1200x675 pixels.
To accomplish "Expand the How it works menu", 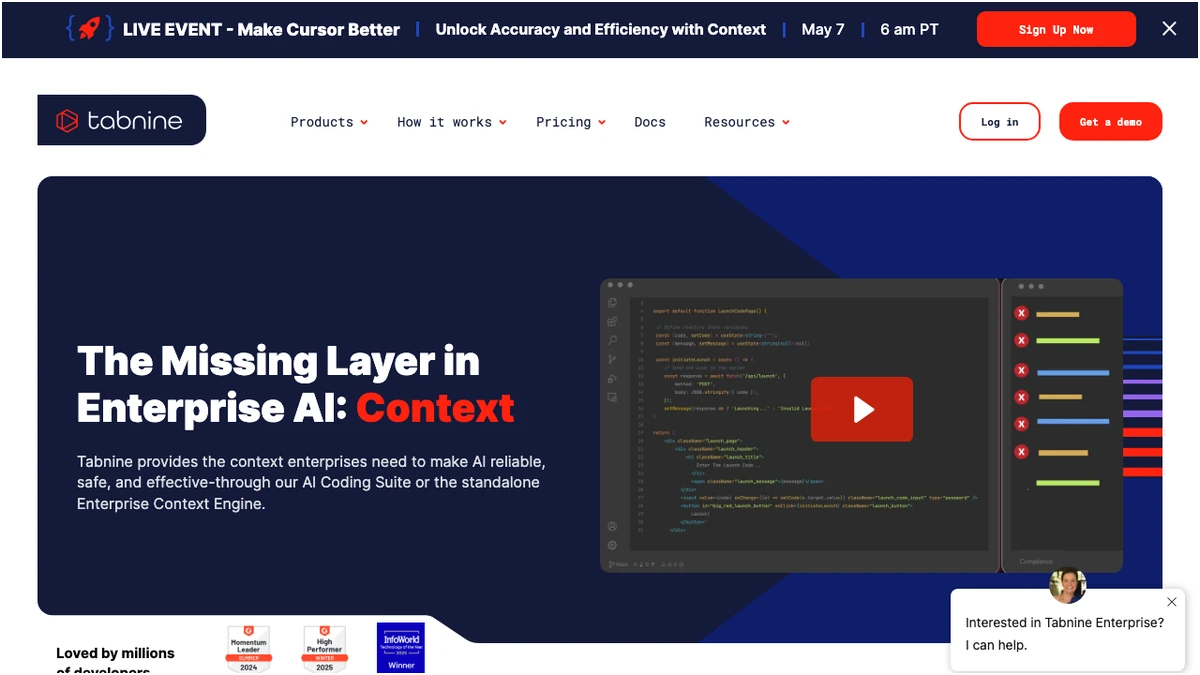I will pyautogui.click(x=451, y=122).
